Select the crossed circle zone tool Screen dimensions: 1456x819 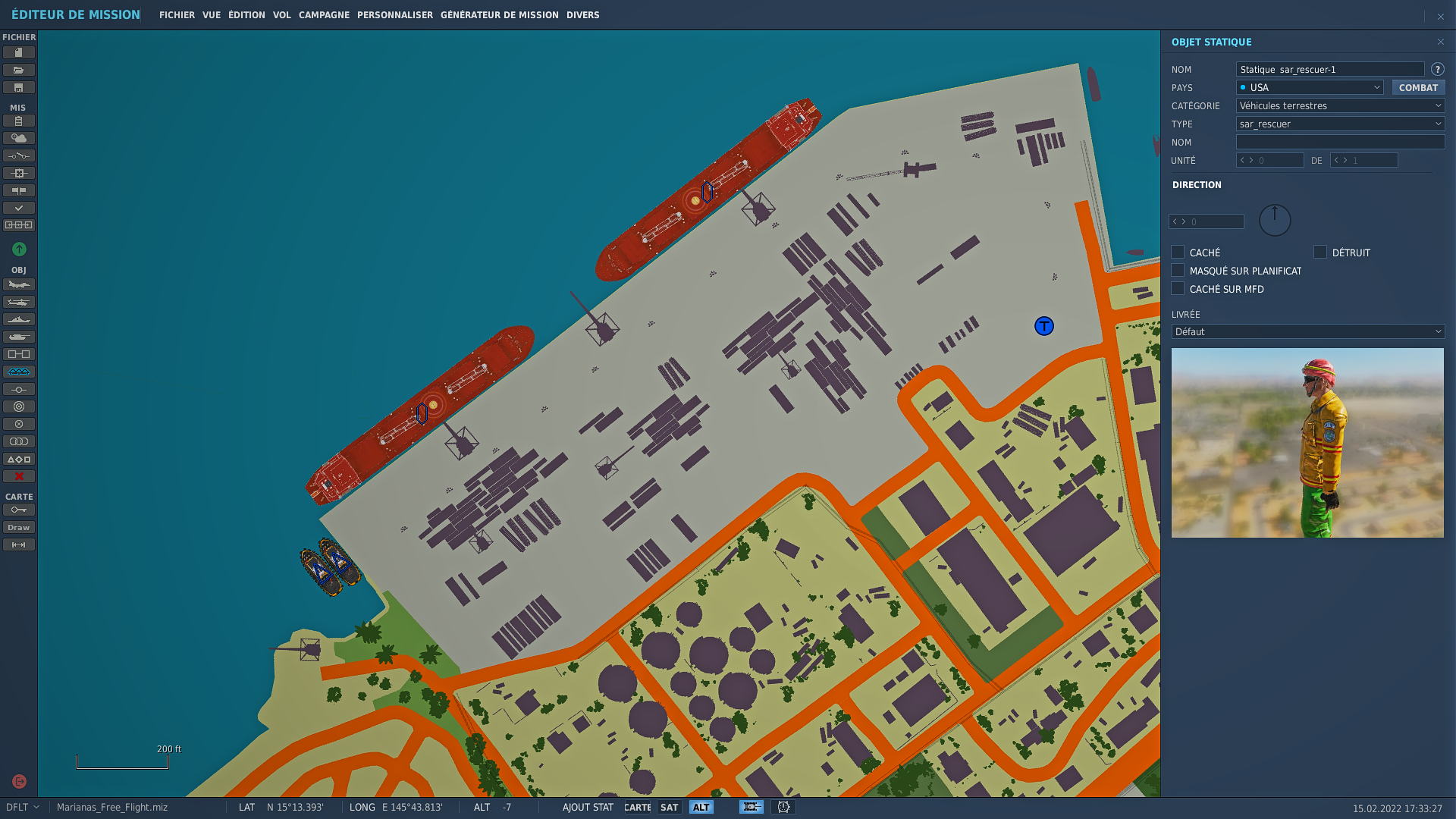click(x=19, y=424)
